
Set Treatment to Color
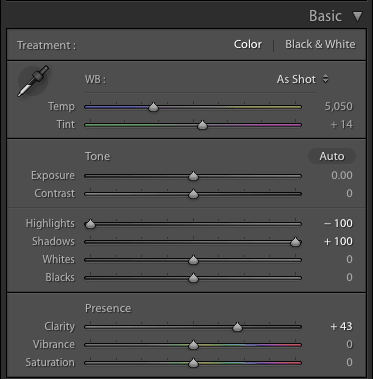(x=248, y=44)
